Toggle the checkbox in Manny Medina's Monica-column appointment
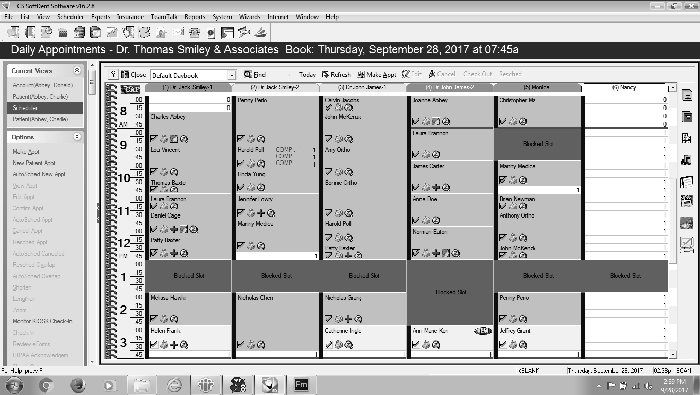 point(503,180)
